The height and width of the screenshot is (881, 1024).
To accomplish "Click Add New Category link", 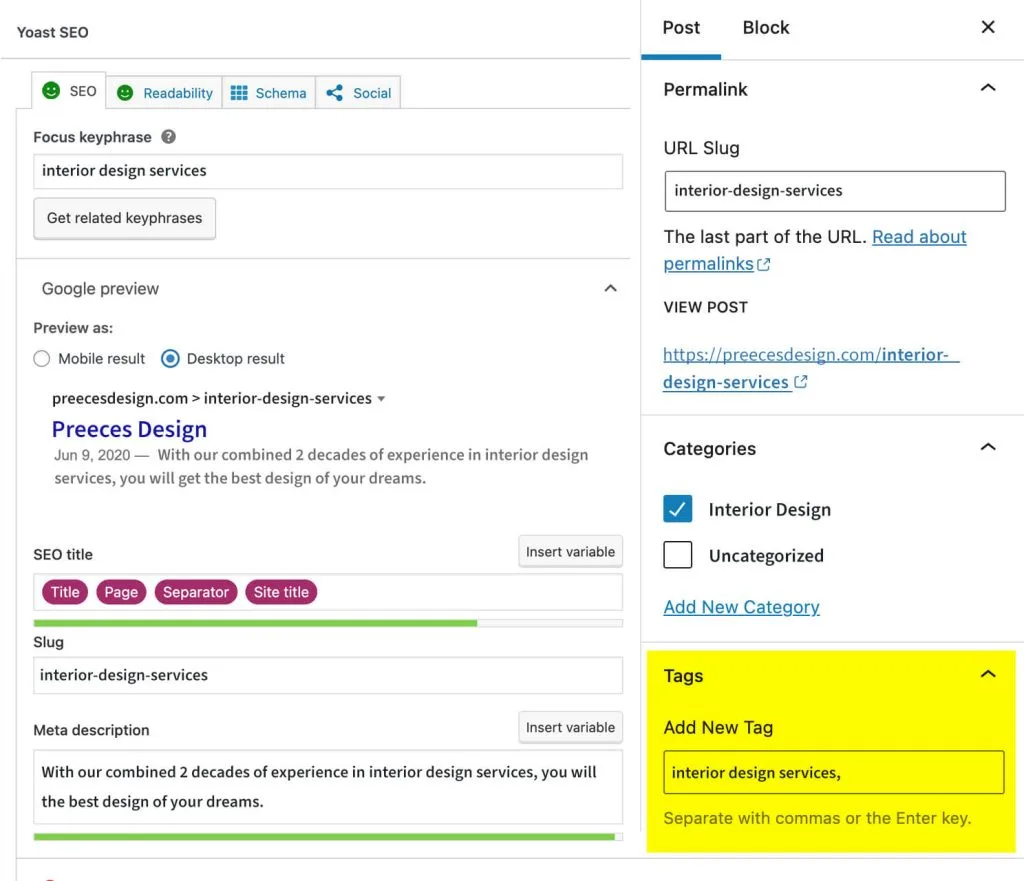I will [741, 607].
